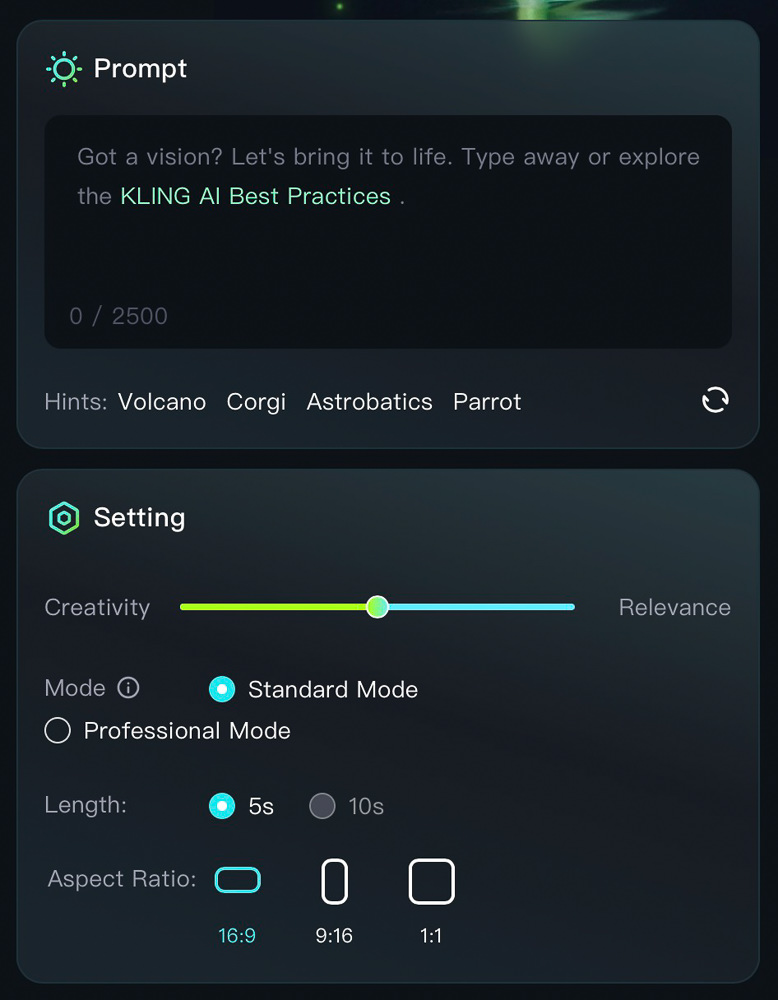
Task: Choose Standard Mode radio button
Action: point(222,689)
